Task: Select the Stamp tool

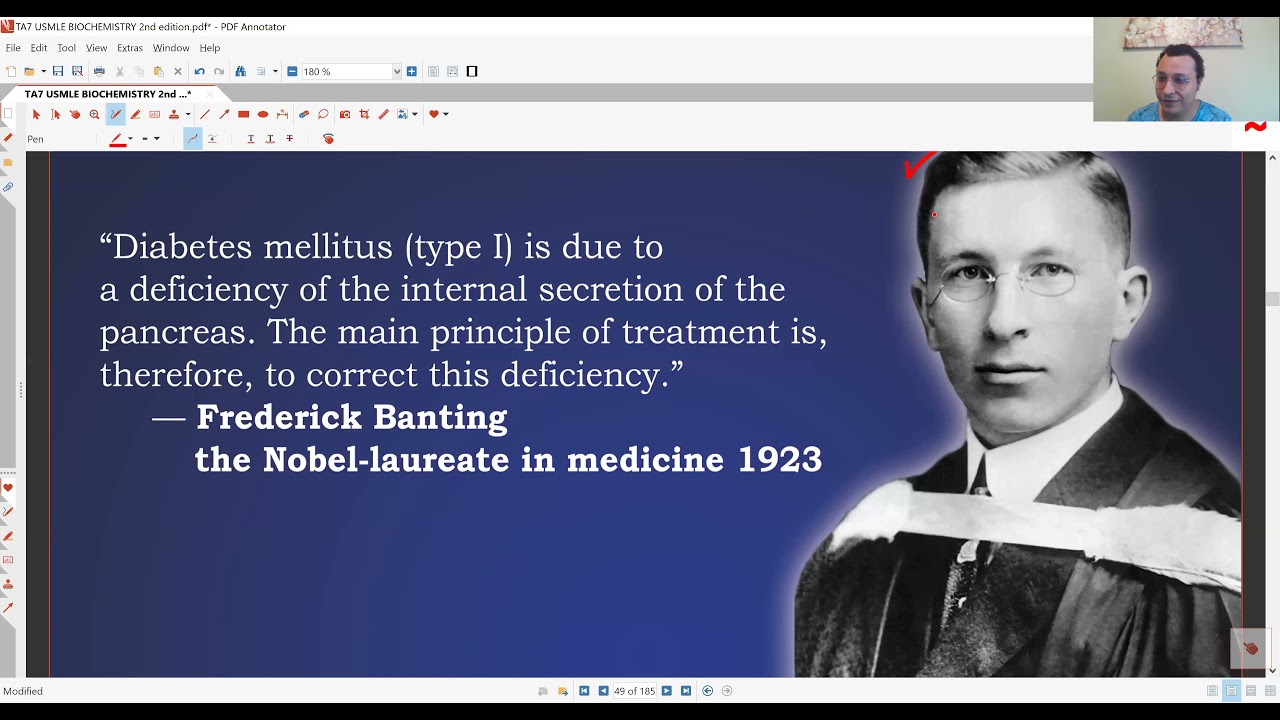Action: (x=174, y=114)
